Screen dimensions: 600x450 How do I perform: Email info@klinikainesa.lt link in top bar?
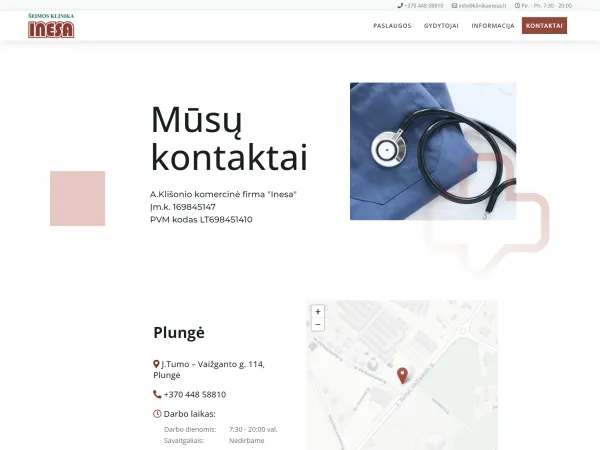point(482,6)
